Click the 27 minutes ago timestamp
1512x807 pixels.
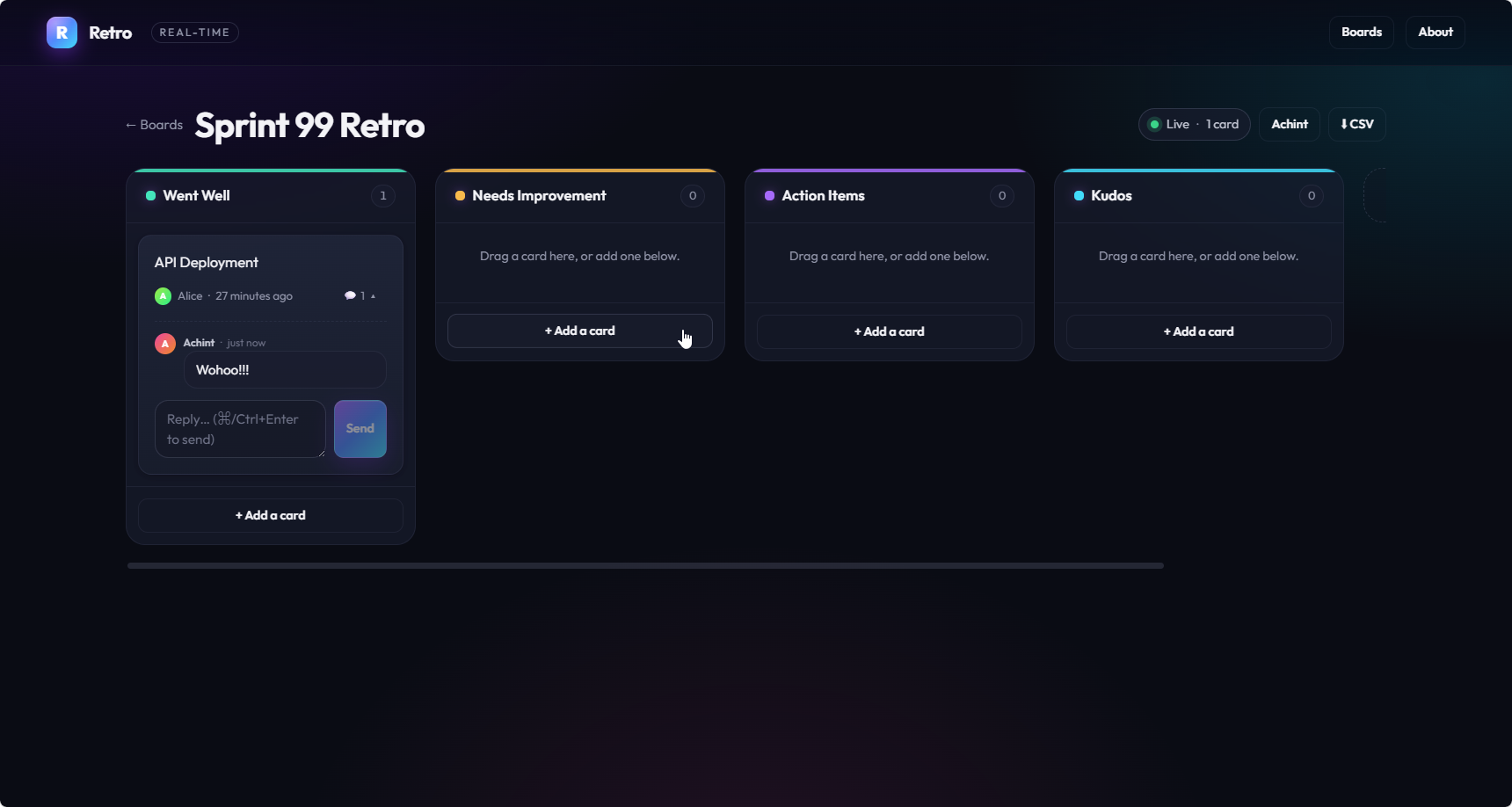[x=254, y=296]
